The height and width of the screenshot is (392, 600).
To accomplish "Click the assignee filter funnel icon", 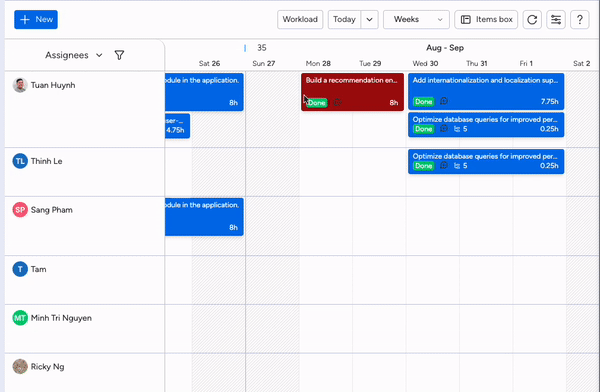I will click(119, 55).
